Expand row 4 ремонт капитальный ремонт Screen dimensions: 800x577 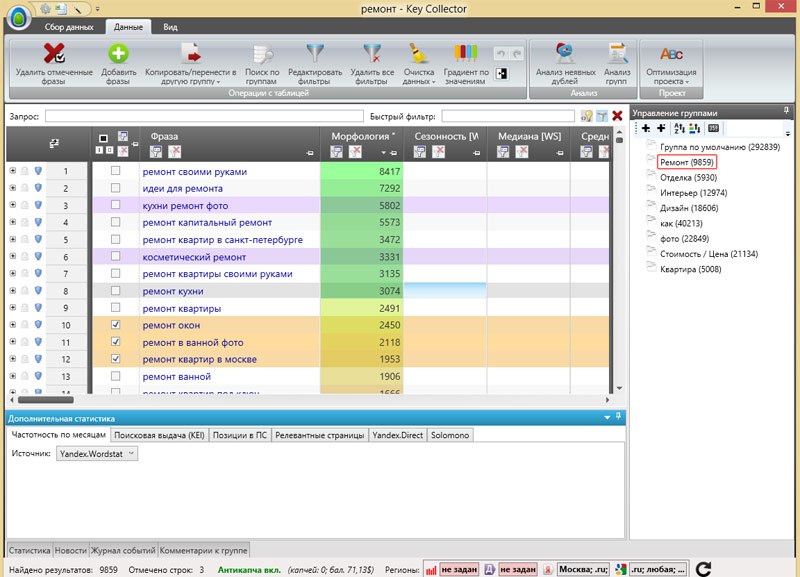(13, 222)
